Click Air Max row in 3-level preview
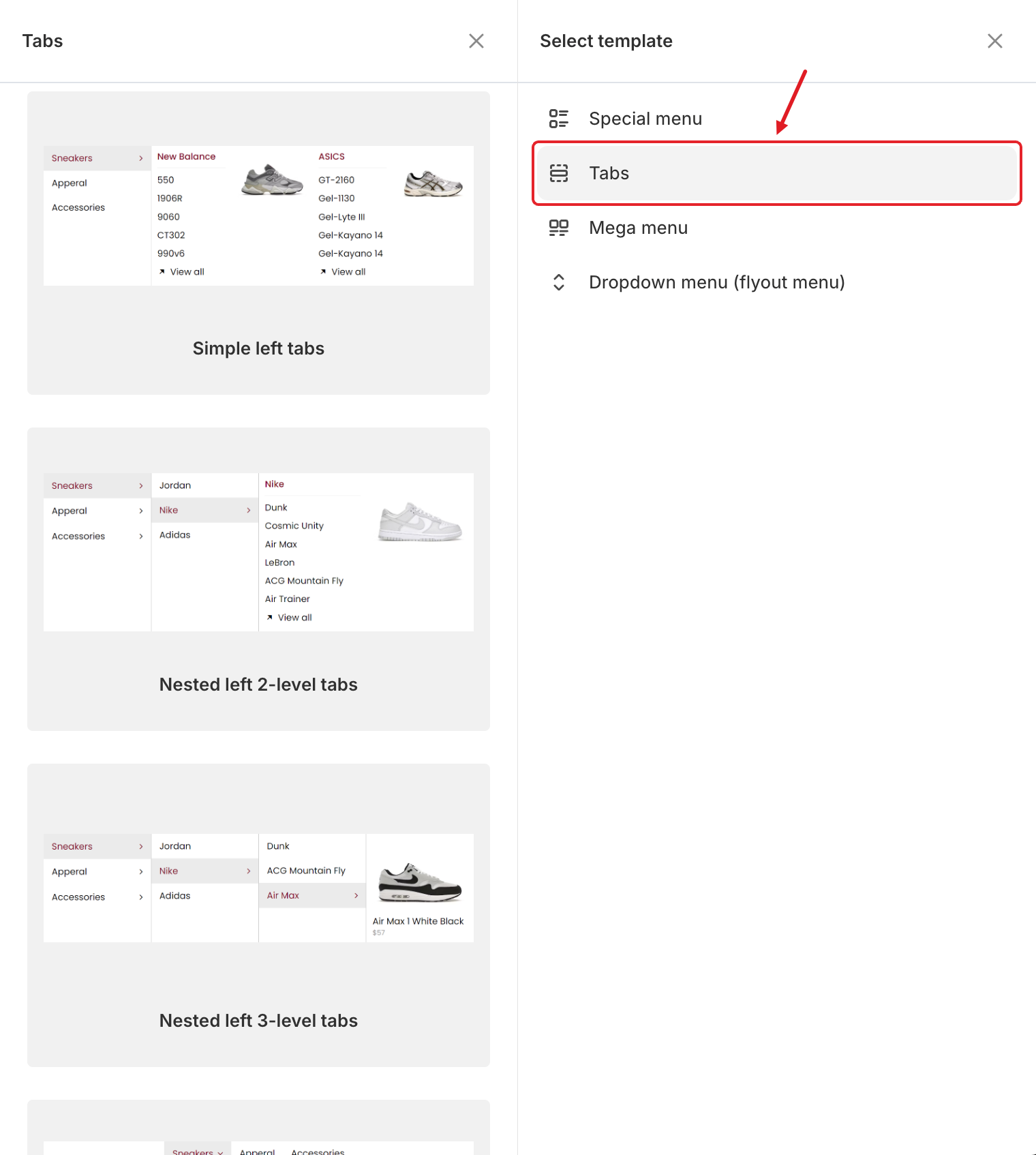The height and width of the screenshot is (1155, 1036). [x=312, y=895]
